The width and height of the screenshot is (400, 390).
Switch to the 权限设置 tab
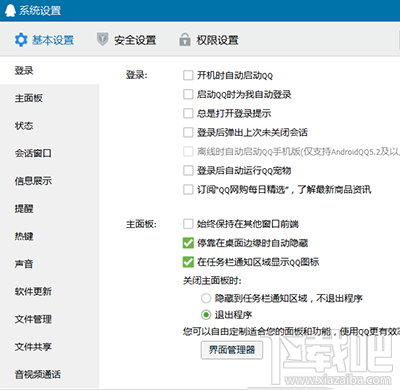pos(209,40)
